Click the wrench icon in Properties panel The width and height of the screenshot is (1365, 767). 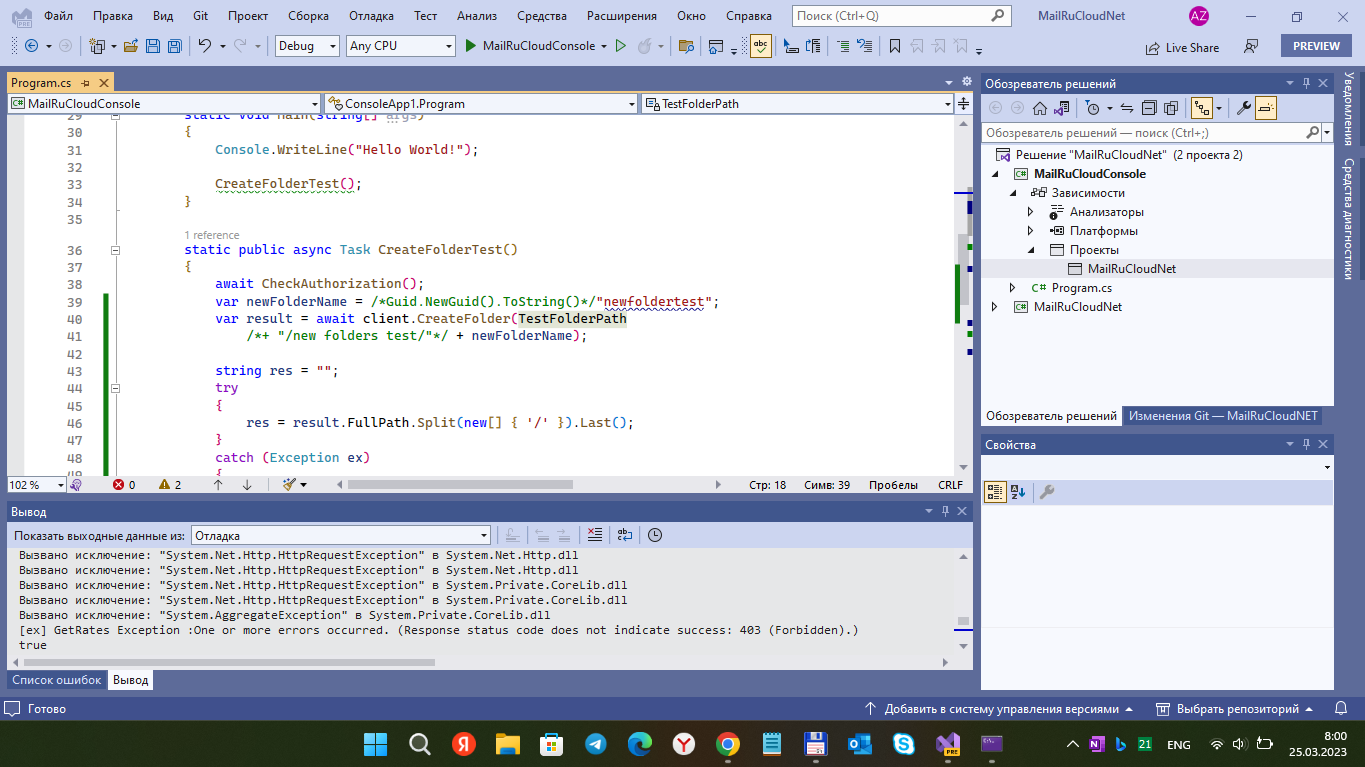pos(1047,492)
